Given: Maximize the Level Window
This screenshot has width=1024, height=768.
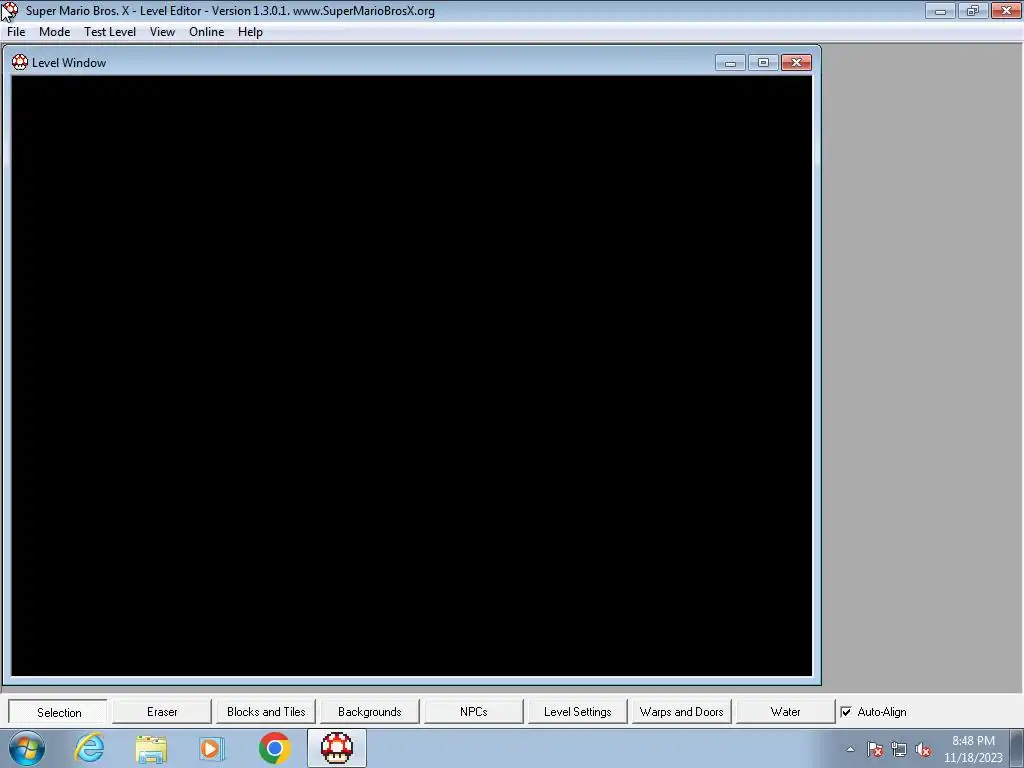Looking at the screenshot, I should pyautogui.click(x=763, y=63).
